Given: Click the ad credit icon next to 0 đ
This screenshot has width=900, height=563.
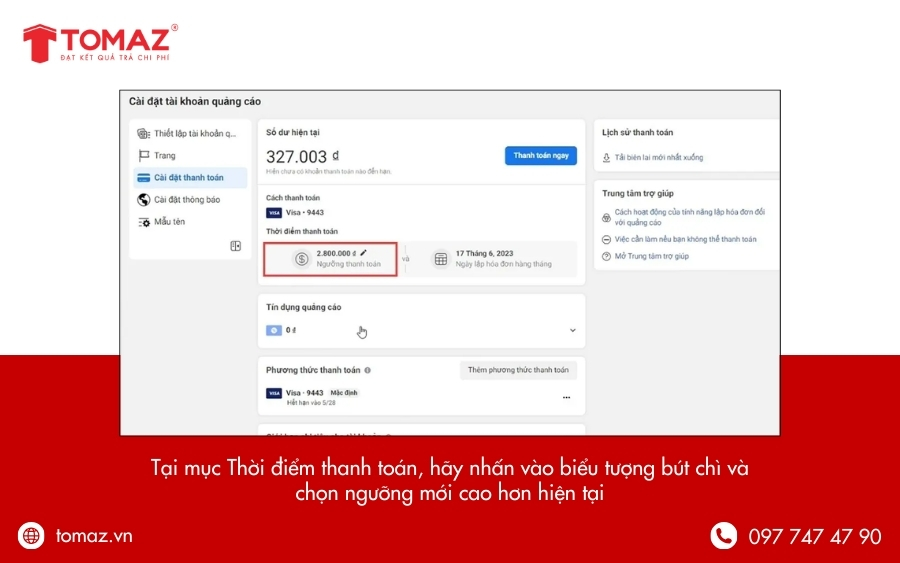Looking at the screenshot, I should pos(274,330).
